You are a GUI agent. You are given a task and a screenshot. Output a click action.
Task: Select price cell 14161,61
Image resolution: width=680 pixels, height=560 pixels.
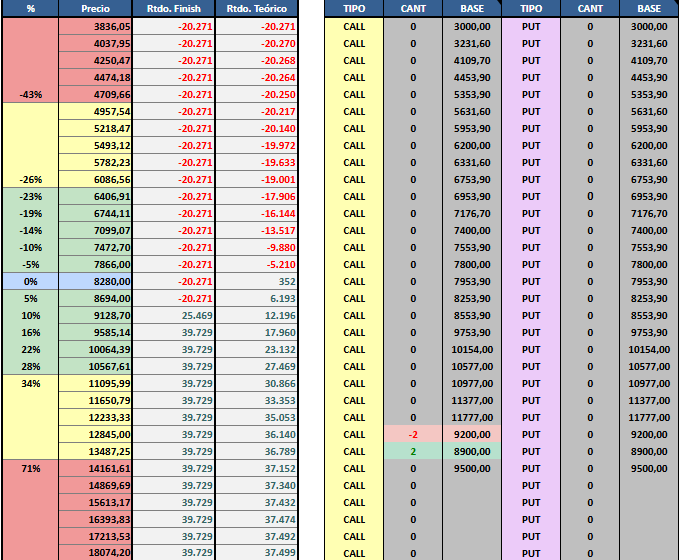pyautogui.click(x=95, y=468)
